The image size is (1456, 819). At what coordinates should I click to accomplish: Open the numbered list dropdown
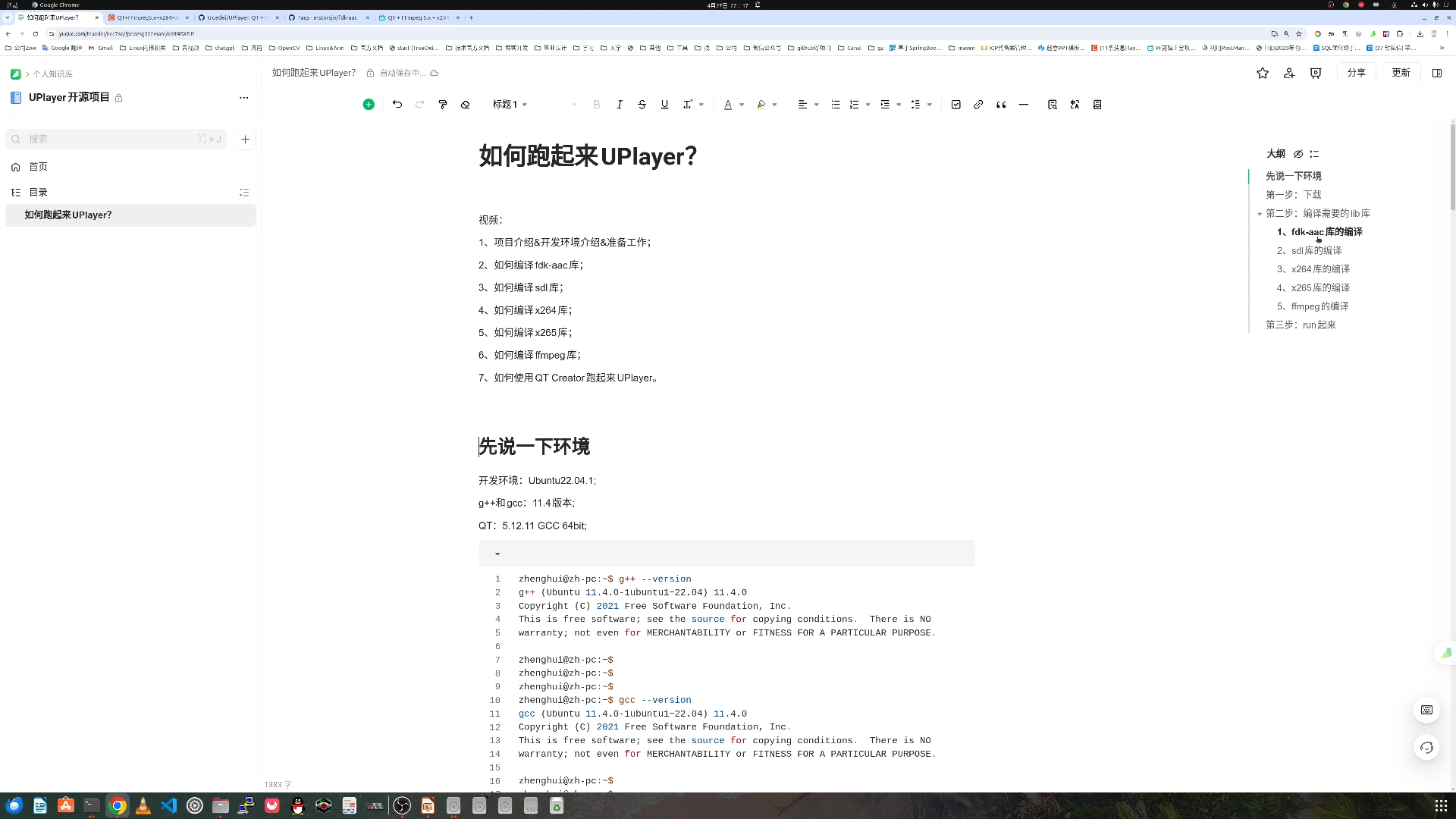click(x=868, y=105)
